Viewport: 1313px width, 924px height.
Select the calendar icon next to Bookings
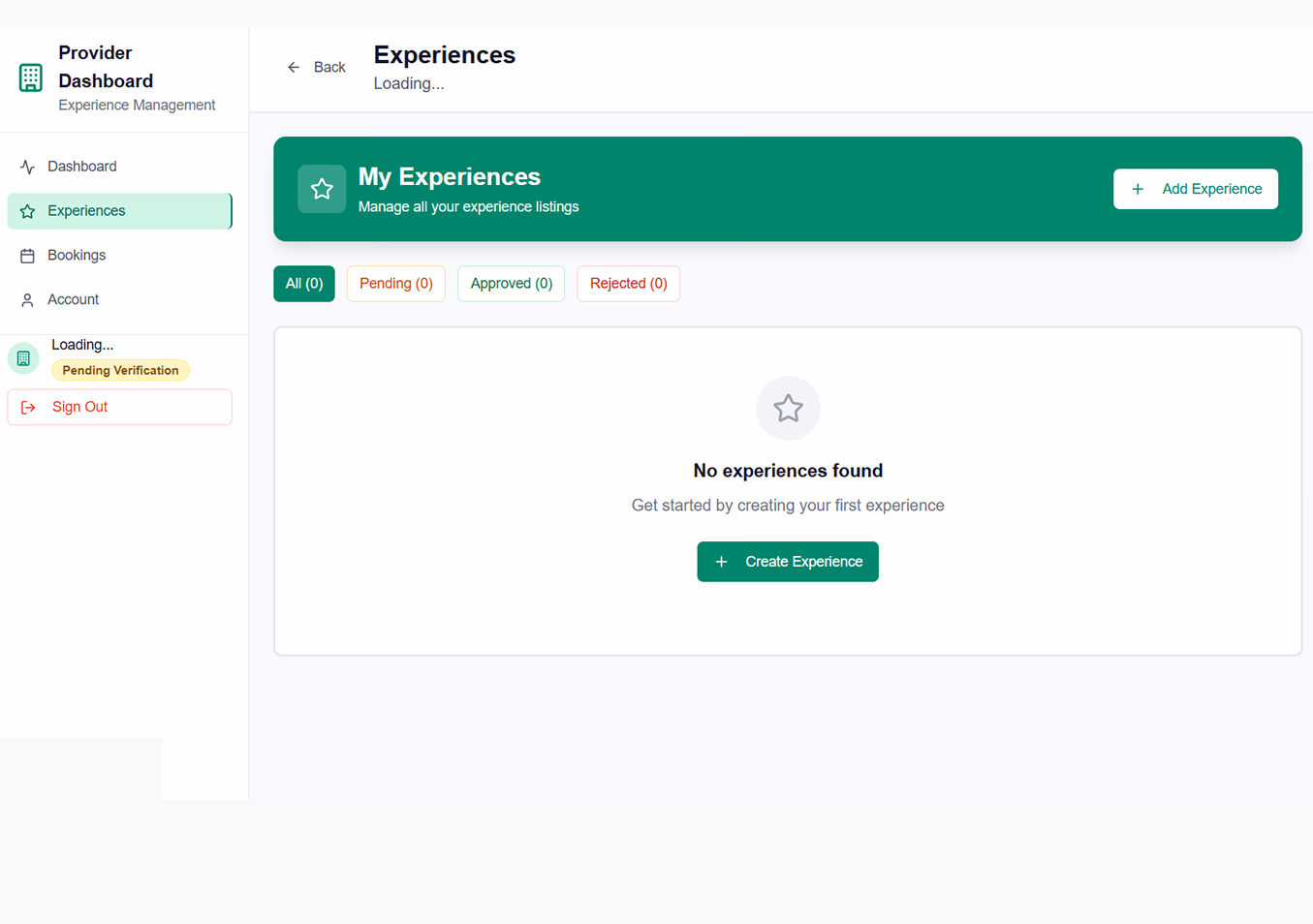(x=27, y=255)
